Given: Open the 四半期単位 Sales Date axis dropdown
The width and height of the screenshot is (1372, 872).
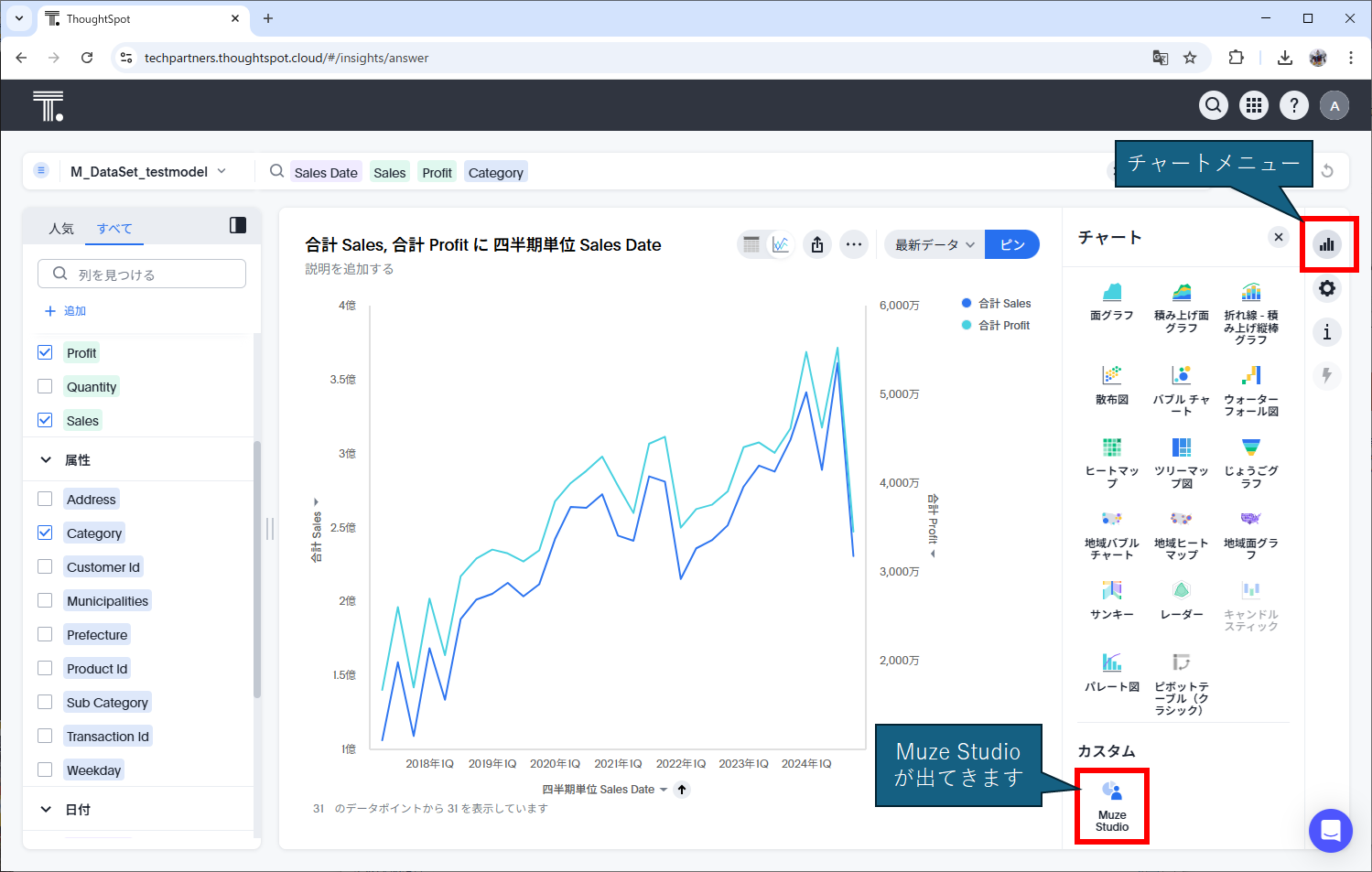Looking at the screenshot, I should (x=604, y=789).
